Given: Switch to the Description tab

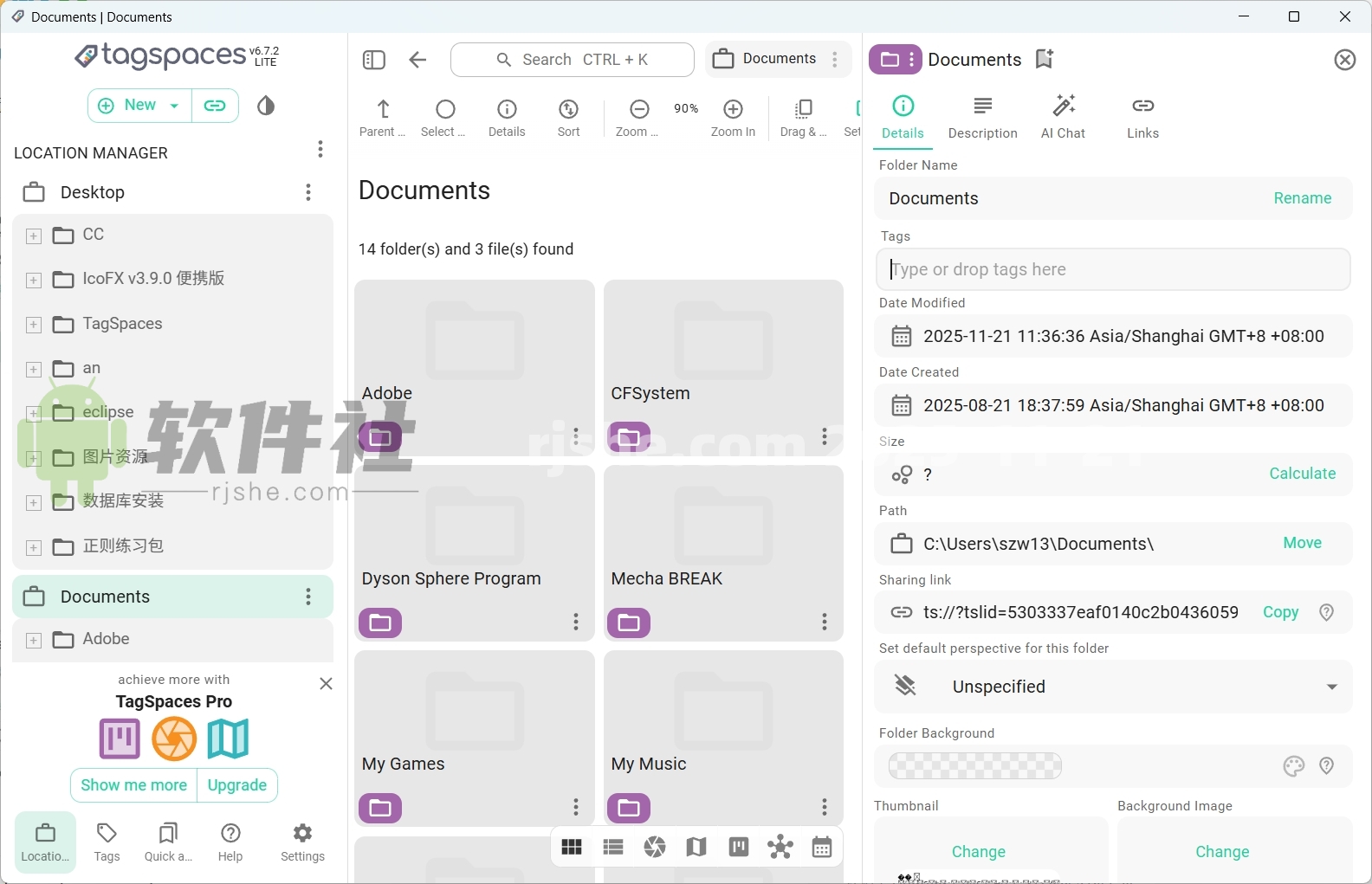Looking at the screenshot, I should 982,118.
